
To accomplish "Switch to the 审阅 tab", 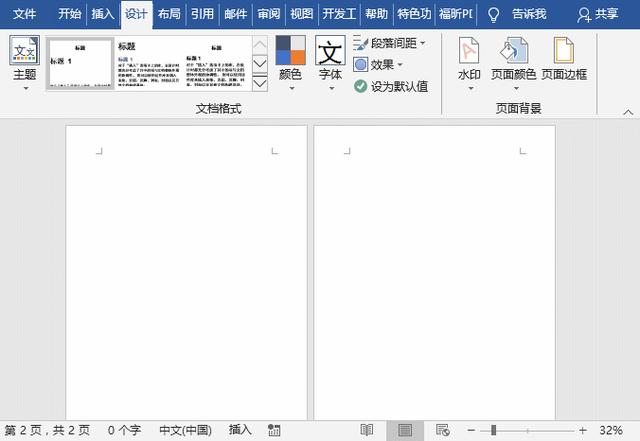I will click(269, 14).
